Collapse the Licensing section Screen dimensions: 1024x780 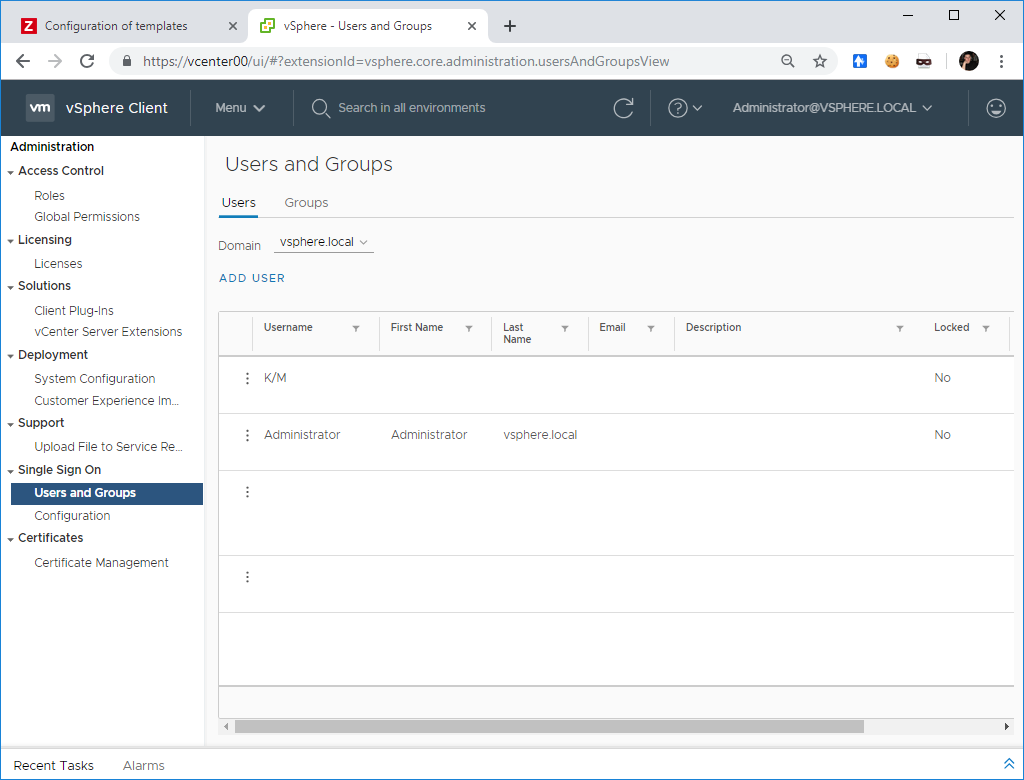(x=10, y=240)
